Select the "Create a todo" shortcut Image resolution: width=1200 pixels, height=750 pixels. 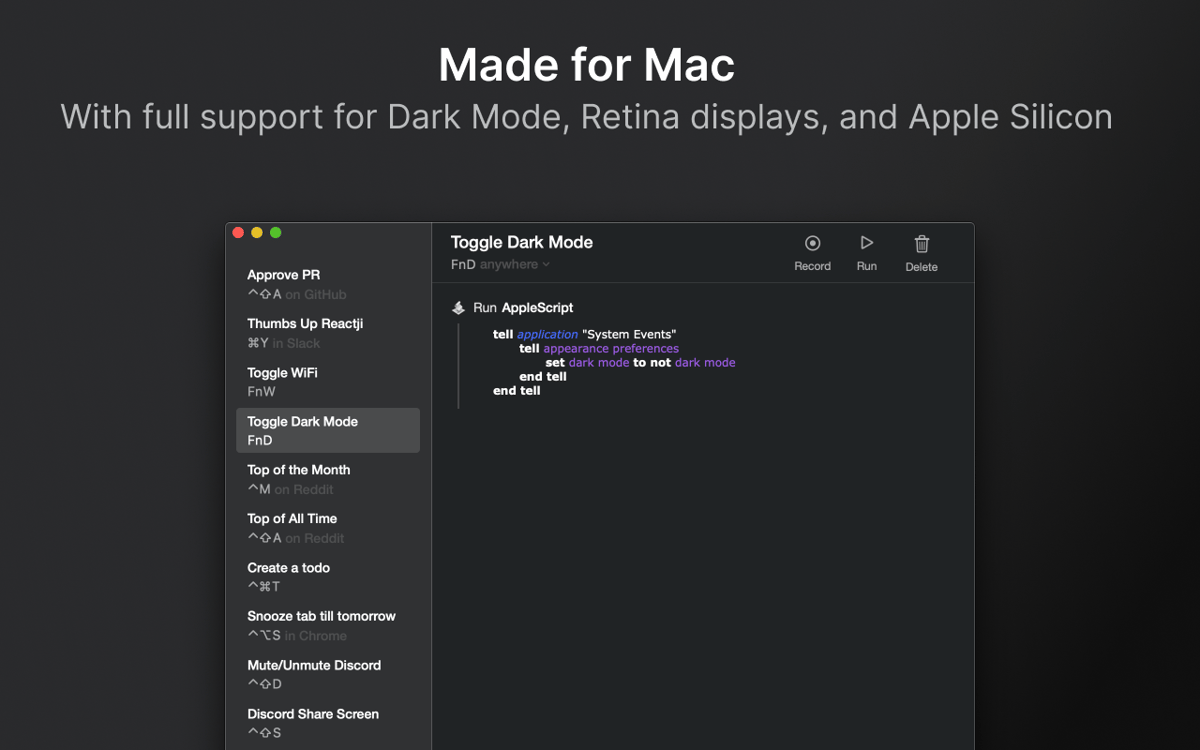click(289, 567)
